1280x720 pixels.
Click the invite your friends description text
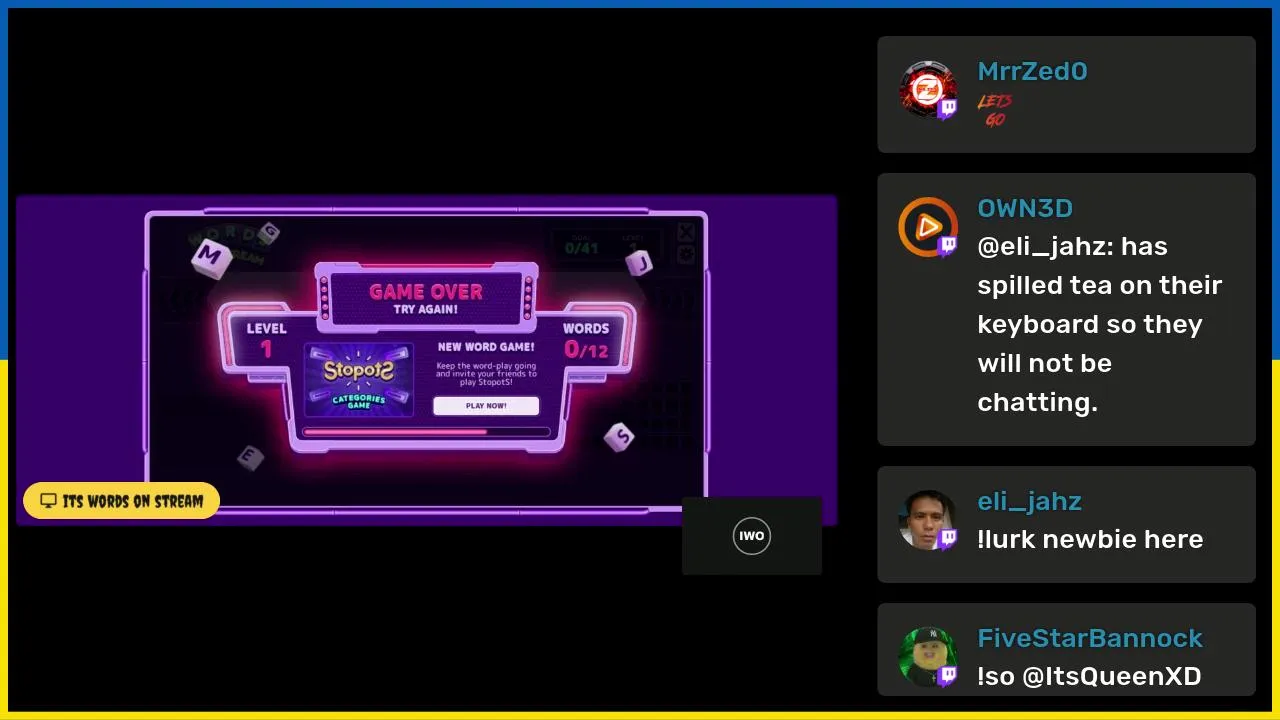click(x=486, y=374)
